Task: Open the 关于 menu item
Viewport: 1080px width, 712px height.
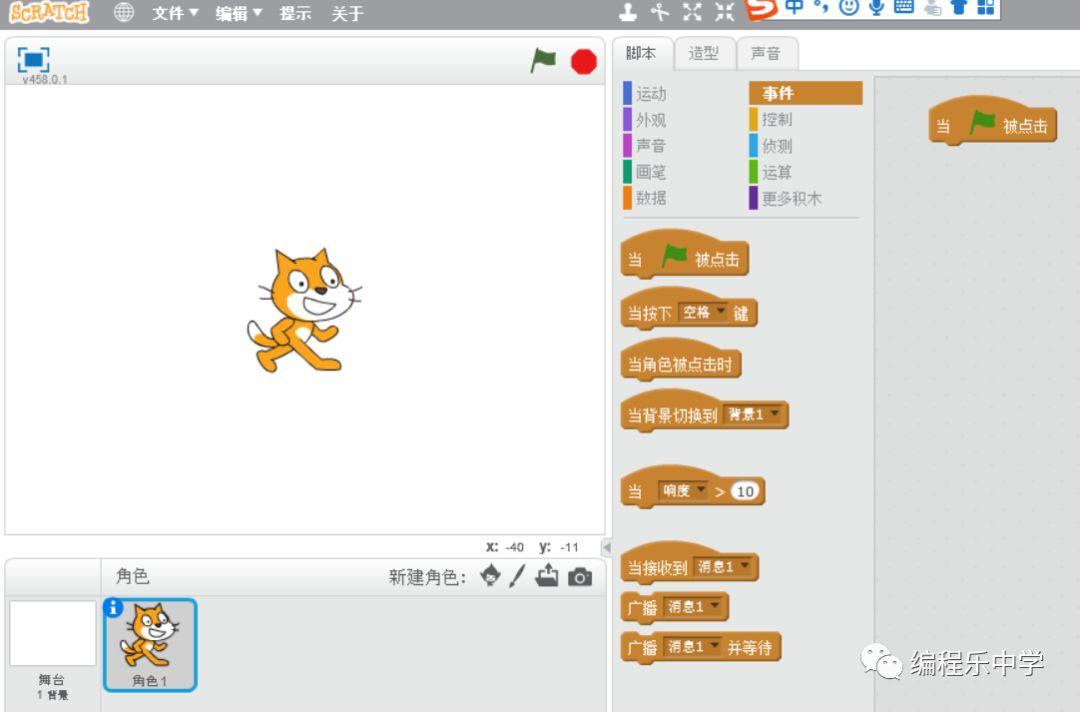Action: [347, 13]
